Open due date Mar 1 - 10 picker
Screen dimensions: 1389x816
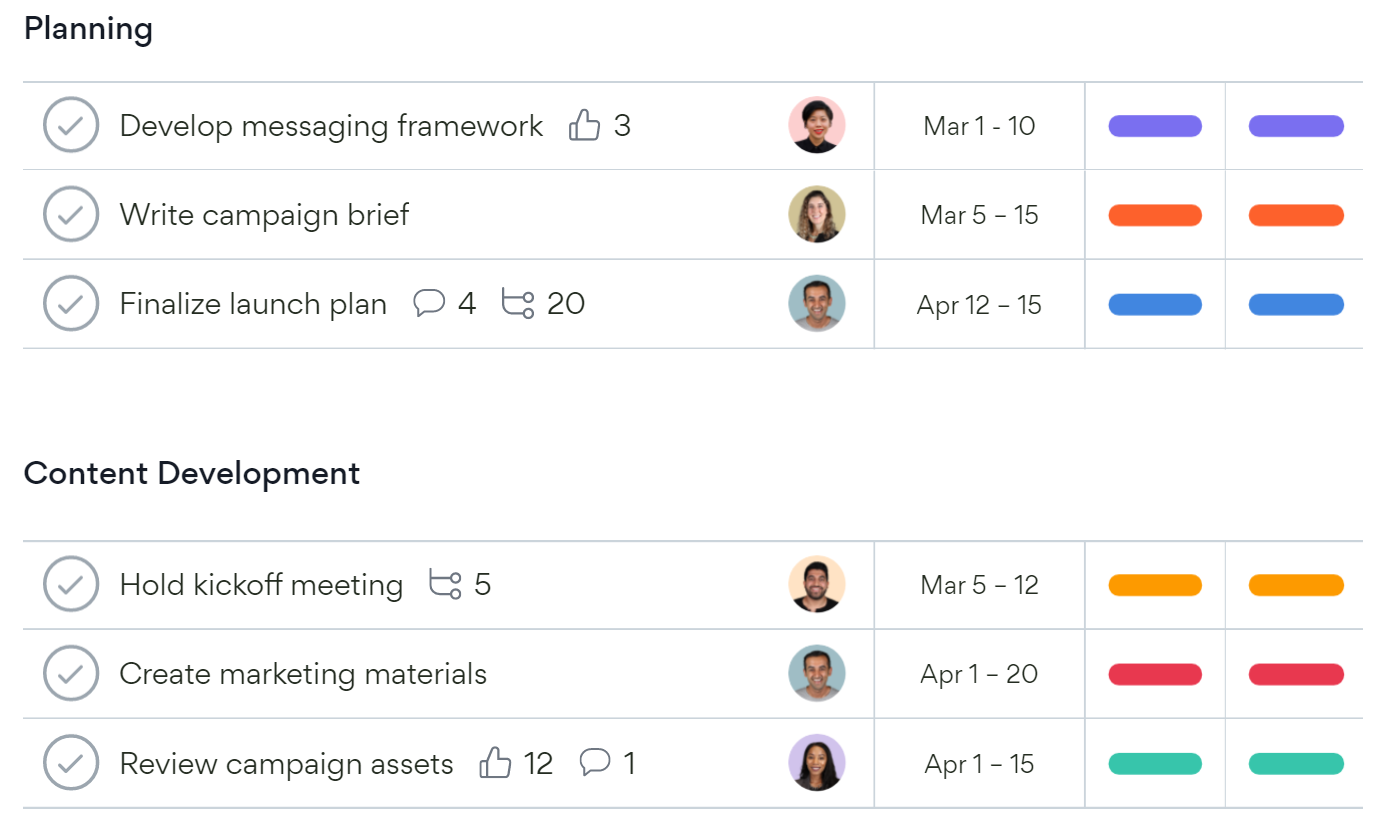point(979,126)
